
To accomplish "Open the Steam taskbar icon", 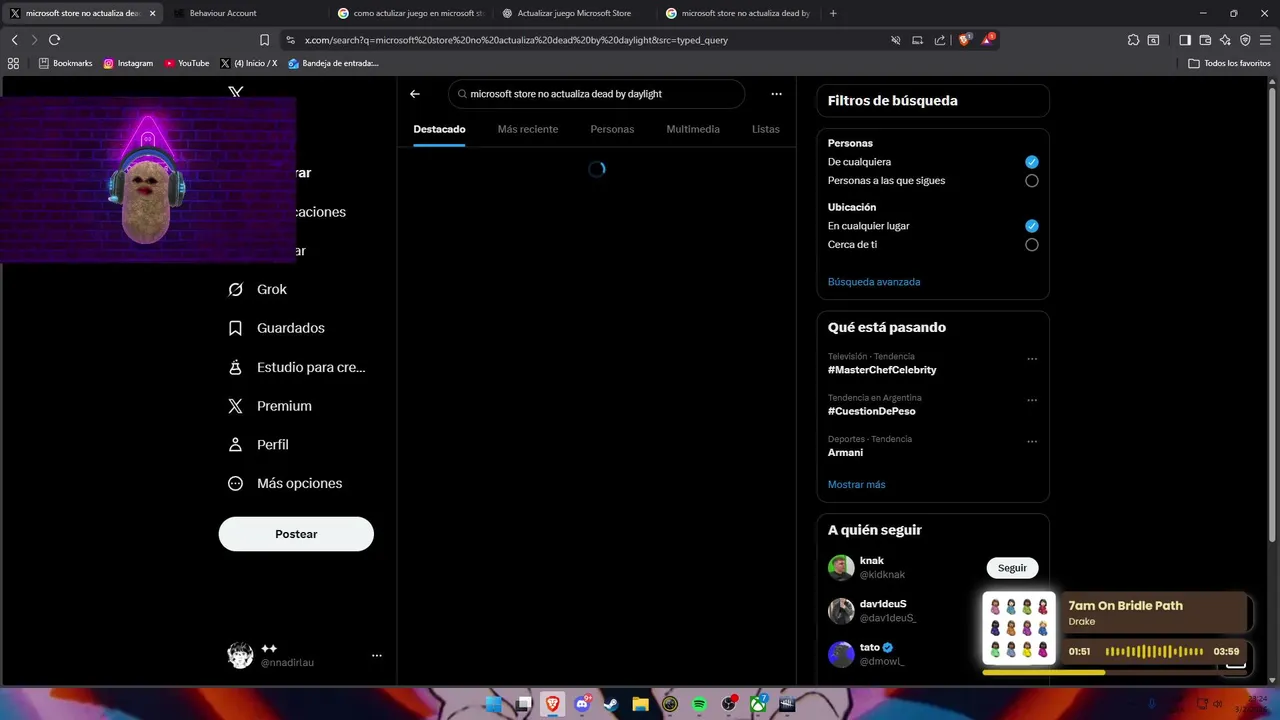I will pyautogui.click(x=611, y=704).
